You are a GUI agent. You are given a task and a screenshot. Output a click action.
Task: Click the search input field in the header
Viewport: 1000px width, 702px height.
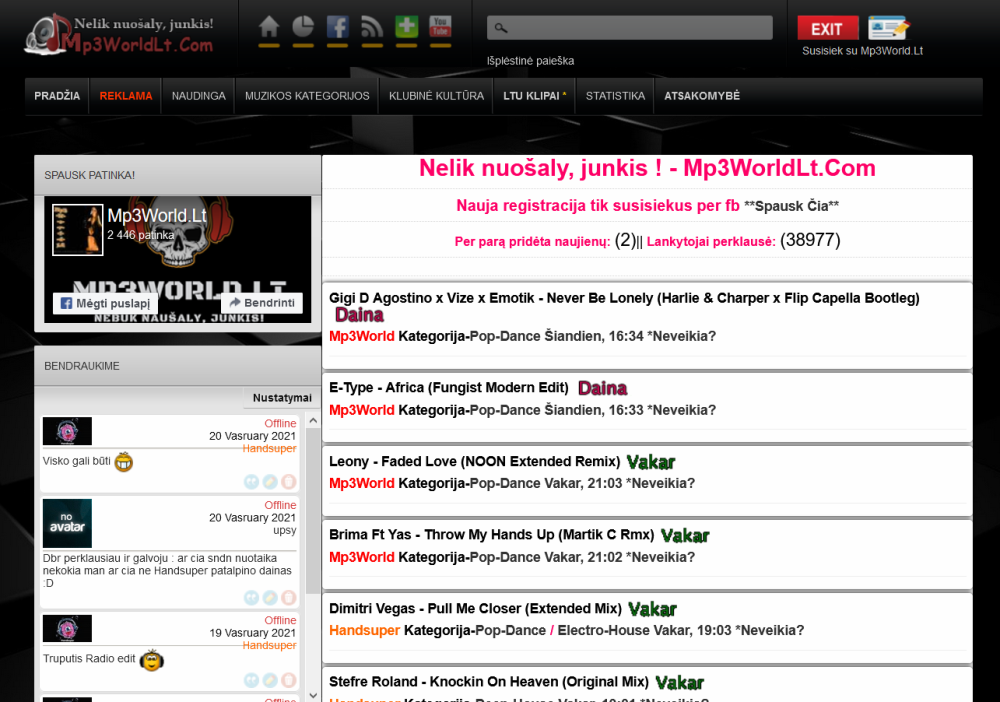(629, 28)
